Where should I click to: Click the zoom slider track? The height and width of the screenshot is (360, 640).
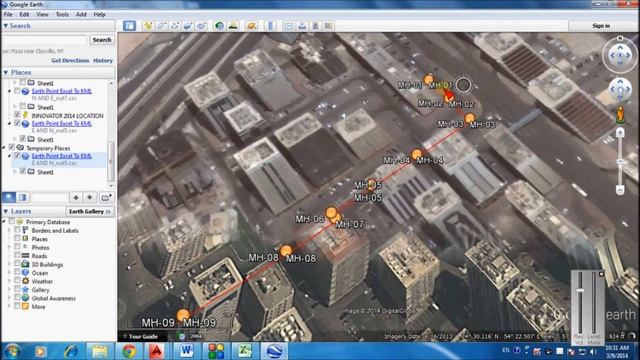(x=620, y=161)
